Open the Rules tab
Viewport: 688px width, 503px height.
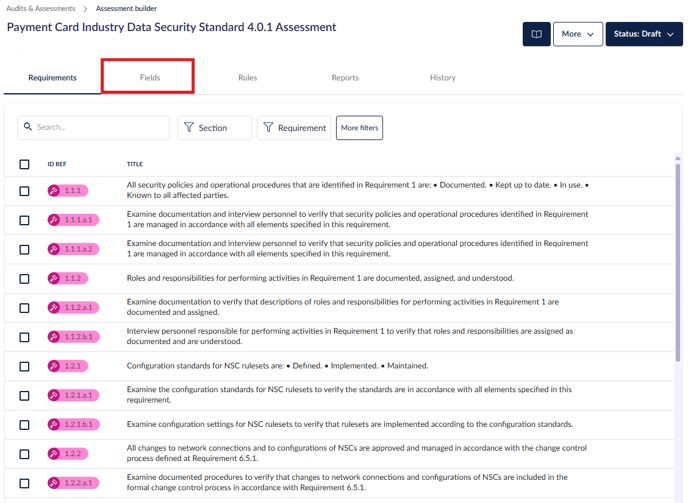(x=247, y=77)
